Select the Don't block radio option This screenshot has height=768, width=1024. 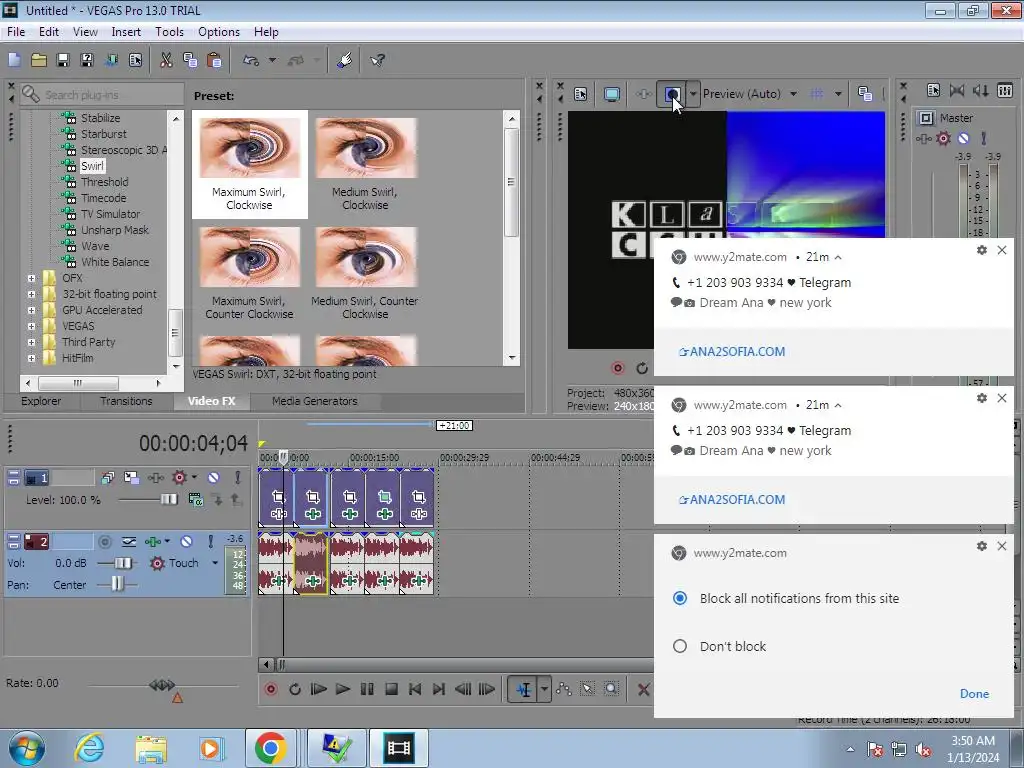(680, 646)
